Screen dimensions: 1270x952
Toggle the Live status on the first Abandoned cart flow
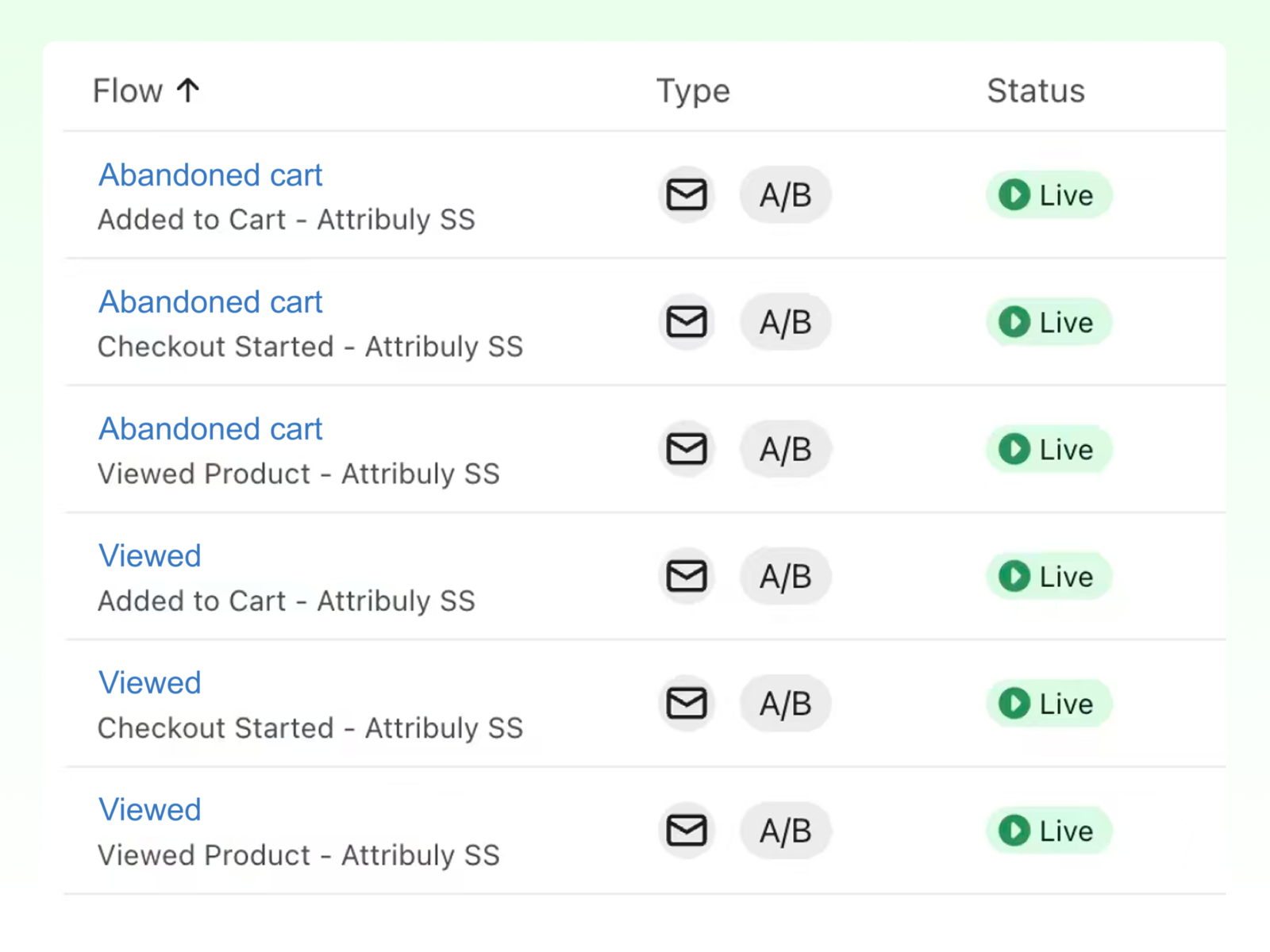[x=1048, y=195]
